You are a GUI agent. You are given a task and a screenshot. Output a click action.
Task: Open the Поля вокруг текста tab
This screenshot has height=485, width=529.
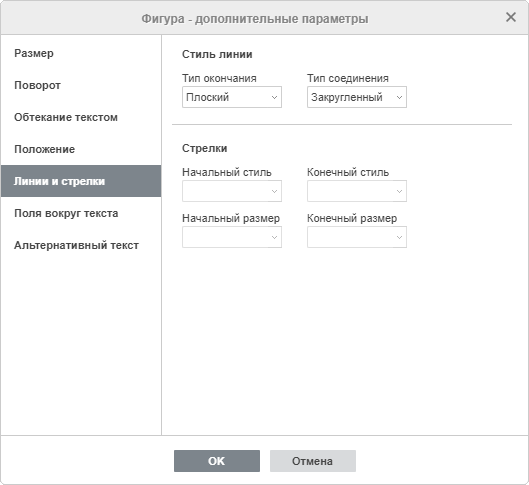pos(81,213)
